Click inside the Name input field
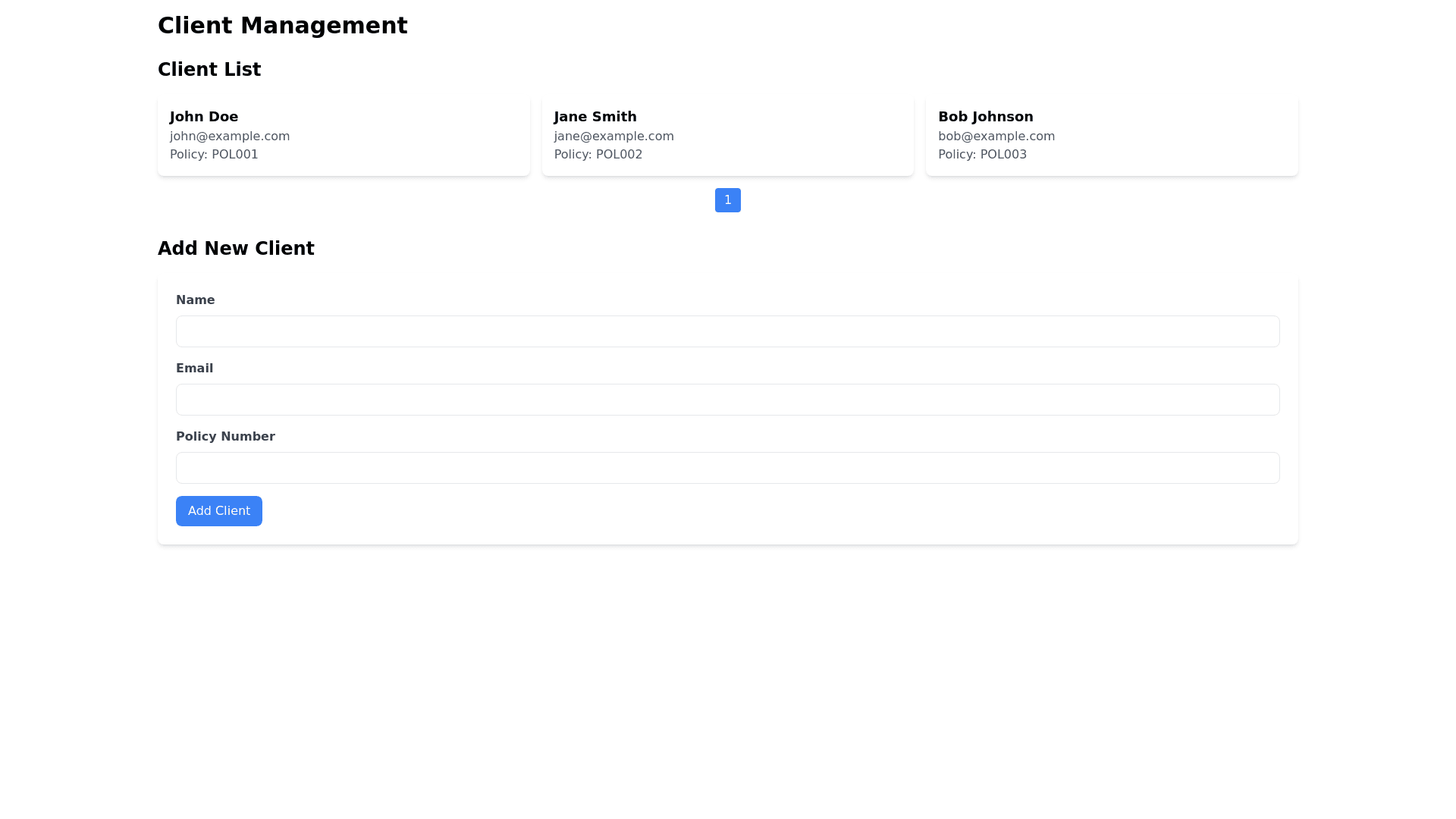This screenshot has height=819, width=1456. (727, 331)
